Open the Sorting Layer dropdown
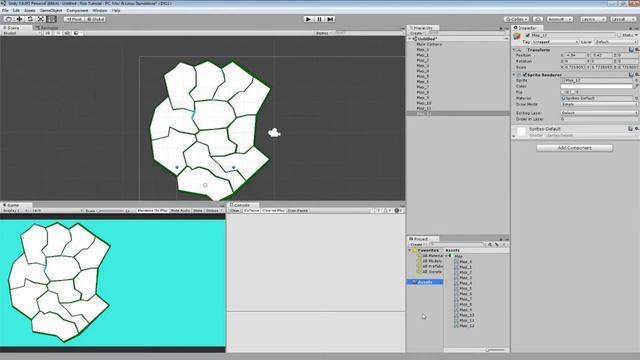 (x=599, y=113)
